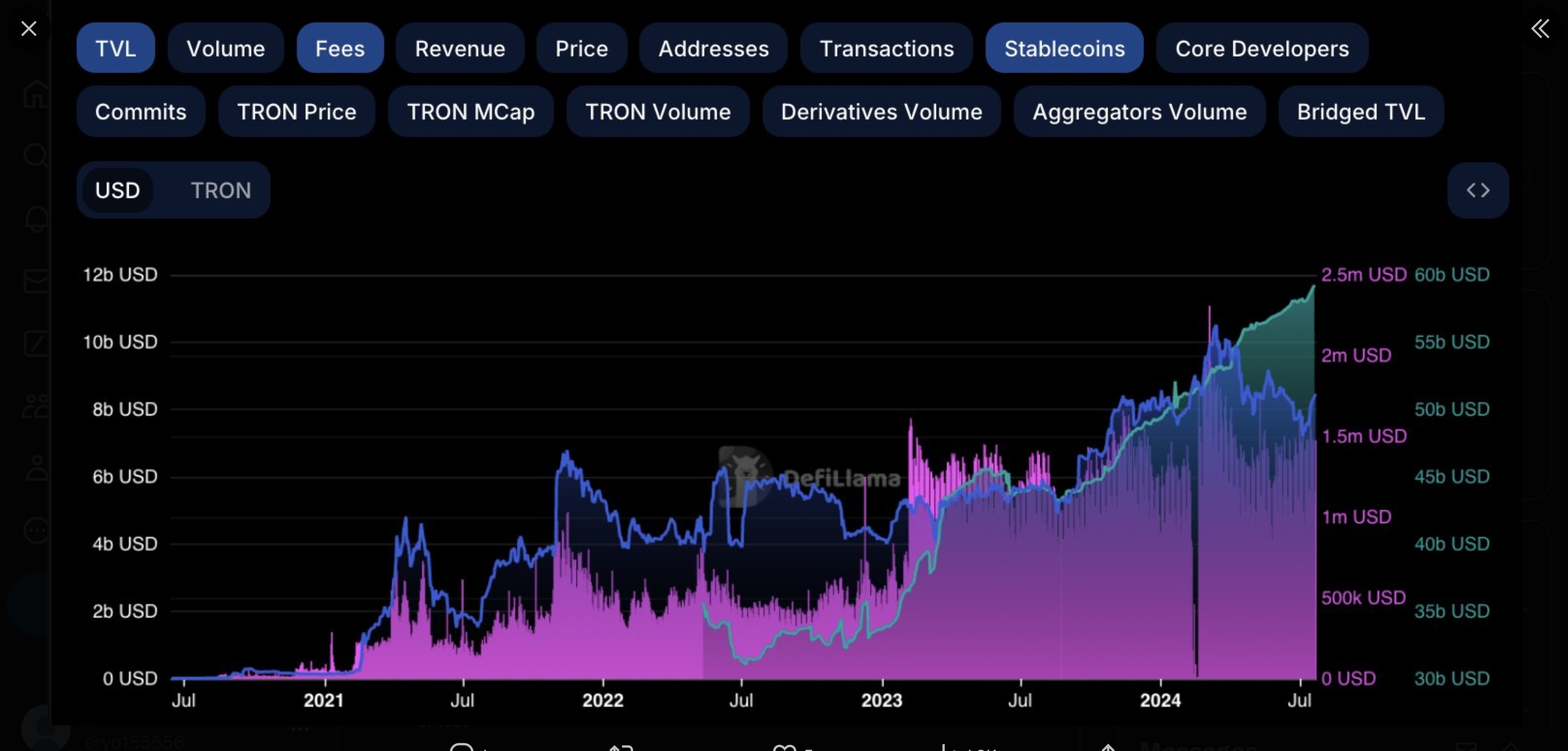The image size is (1568, 751).
Task: Click the 30b USD axis label
Action: click(x=1452, y=678)
